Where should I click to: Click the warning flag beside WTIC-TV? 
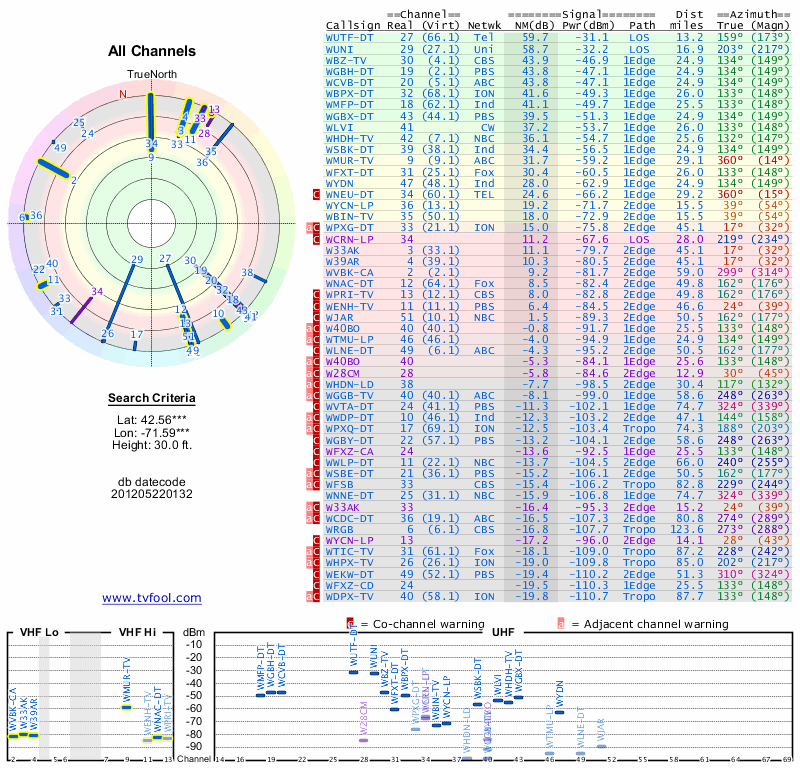tap(313, 552)
